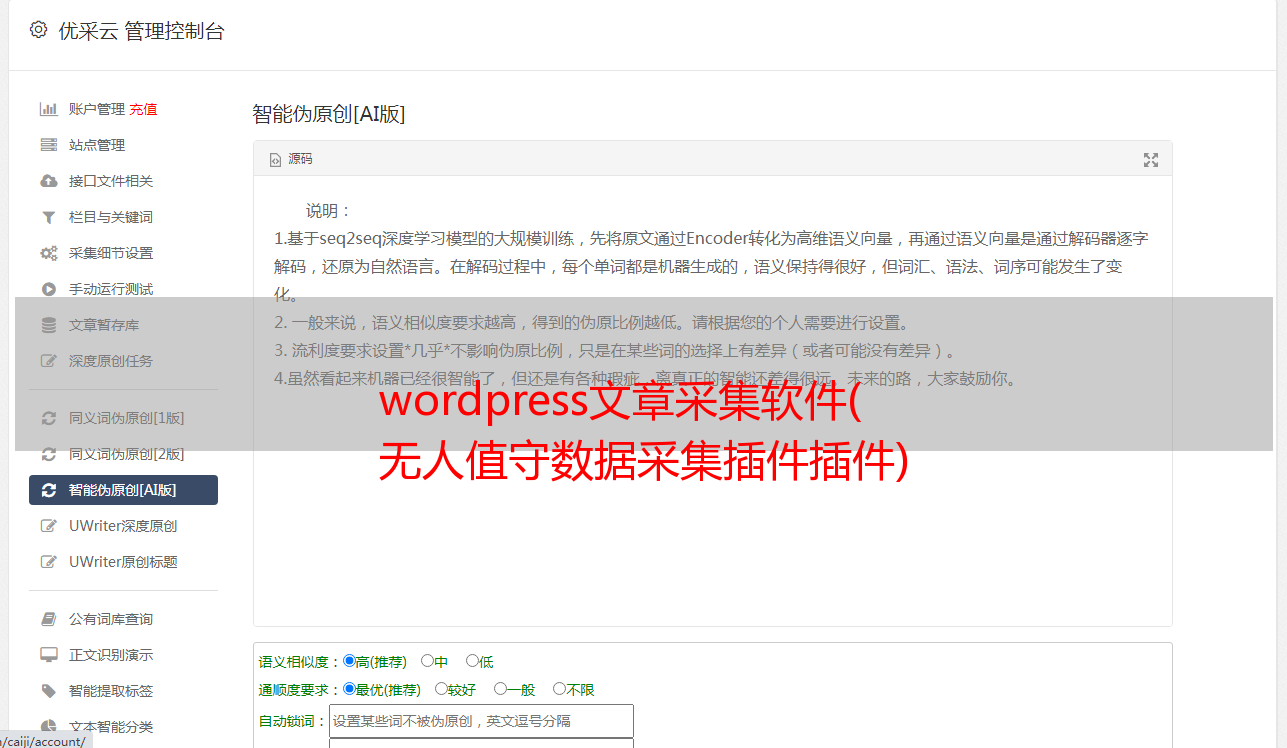Click the 自动锁词 input field
This screenshot has height=748, width=1287.
point(481,721)
